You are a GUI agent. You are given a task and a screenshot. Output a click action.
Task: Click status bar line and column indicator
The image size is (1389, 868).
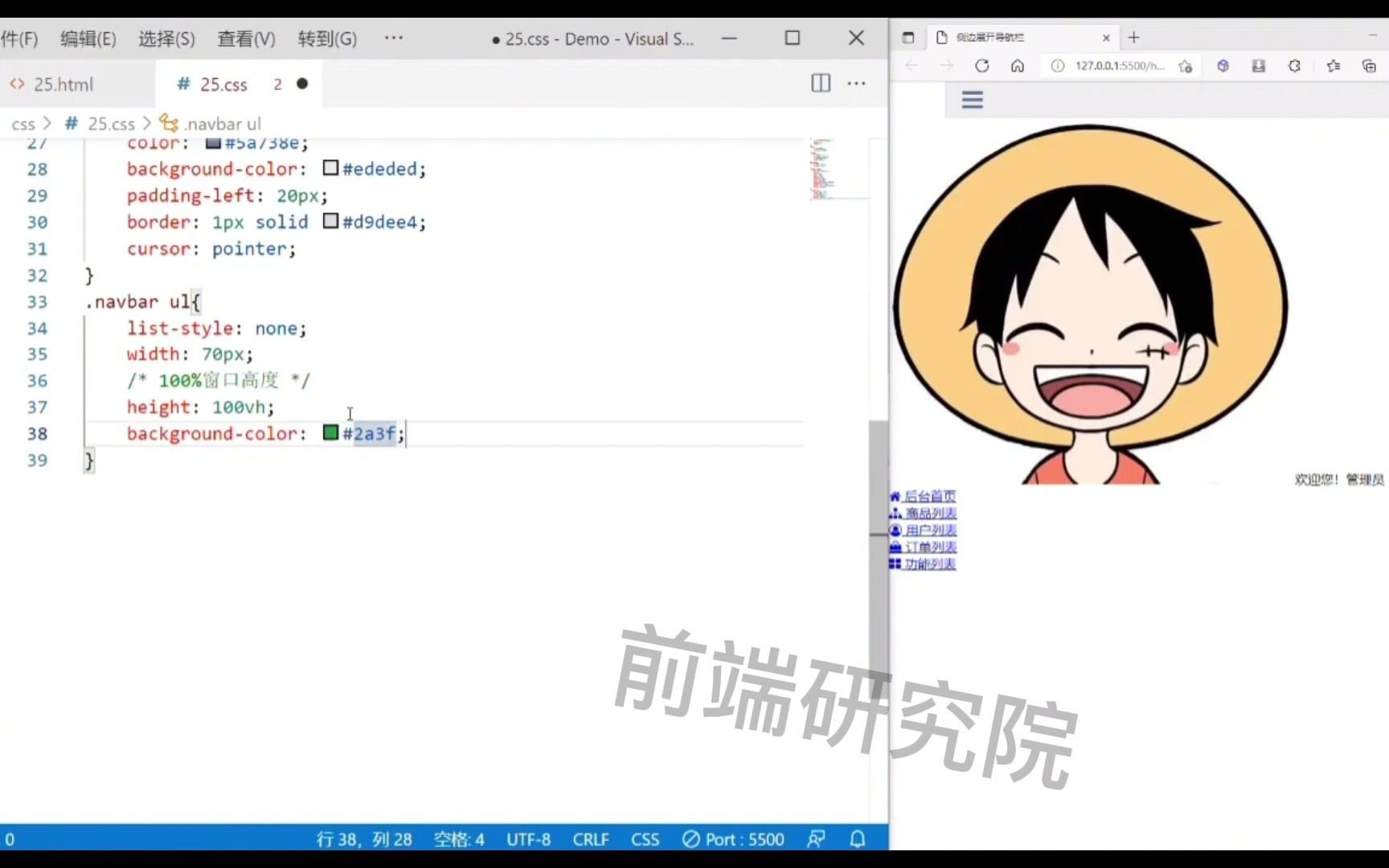pyautogui.click(x=364, y=839)
